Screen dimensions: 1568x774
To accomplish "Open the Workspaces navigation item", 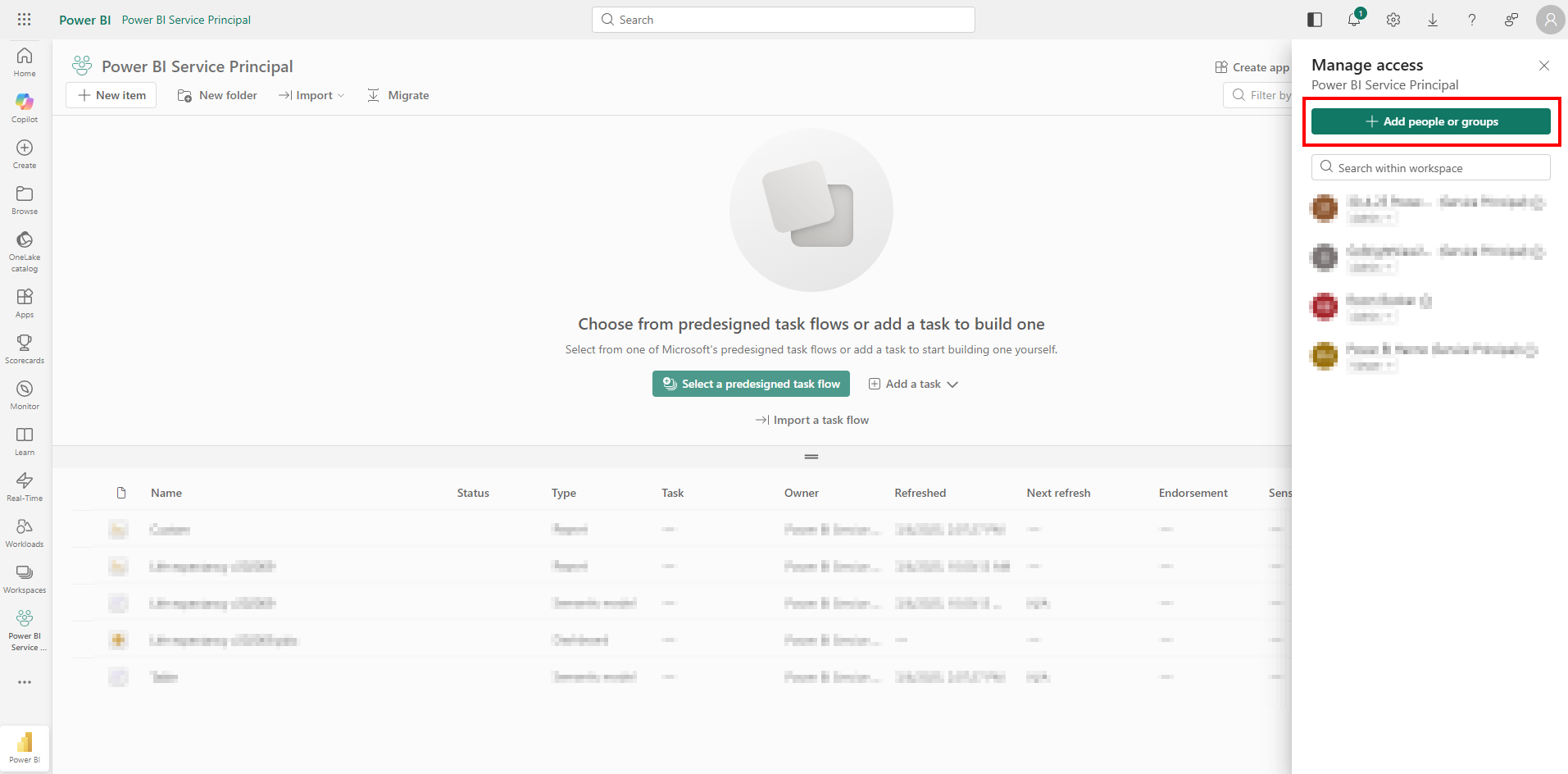I will coord(25,578).
